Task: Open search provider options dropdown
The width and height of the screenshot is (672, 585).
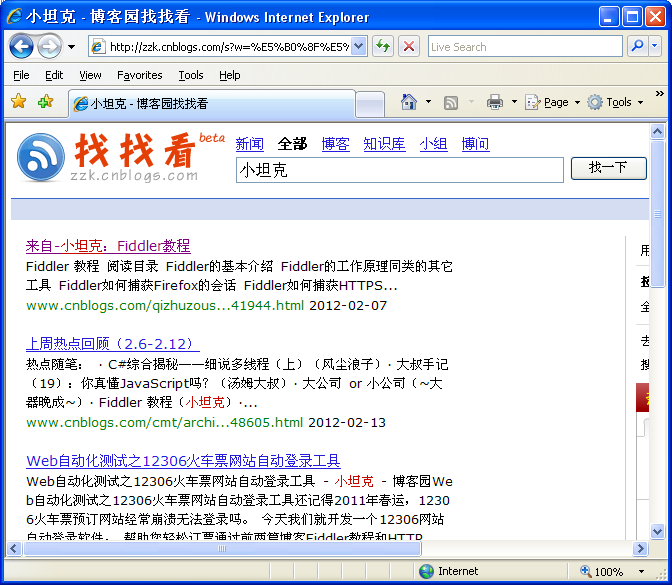Action: tap(654, 45)
